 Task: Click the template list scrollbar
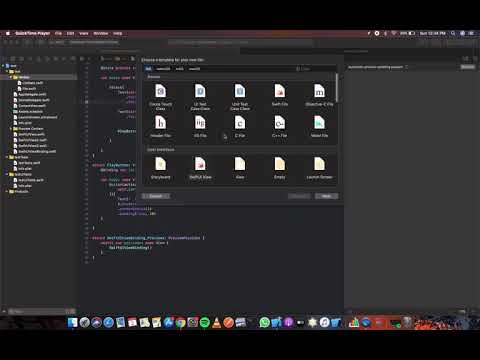[337, 88]
